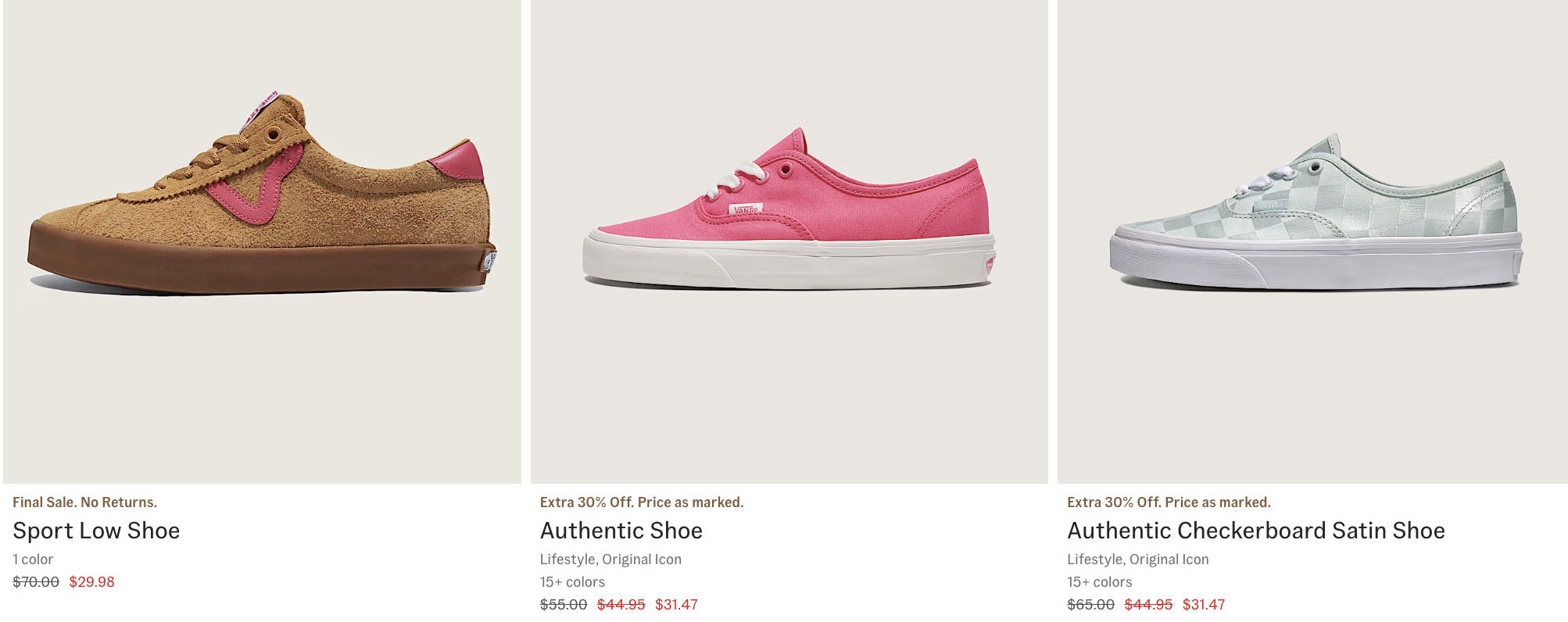The image size is (1568, 622).
Task: Click the 'Final Sale. No Returns.' notice
Action: point(84,502)
